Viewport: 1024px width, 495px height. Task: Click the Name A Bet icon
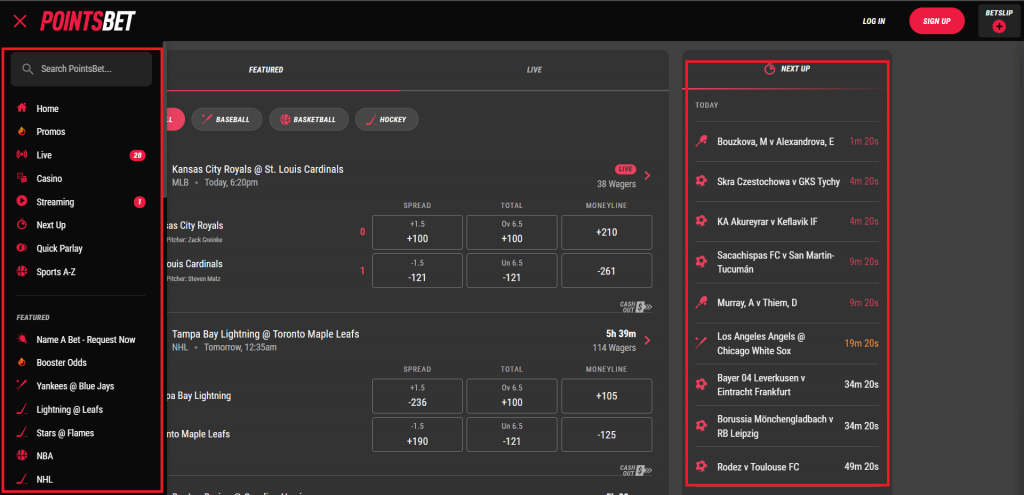point(22,340)
